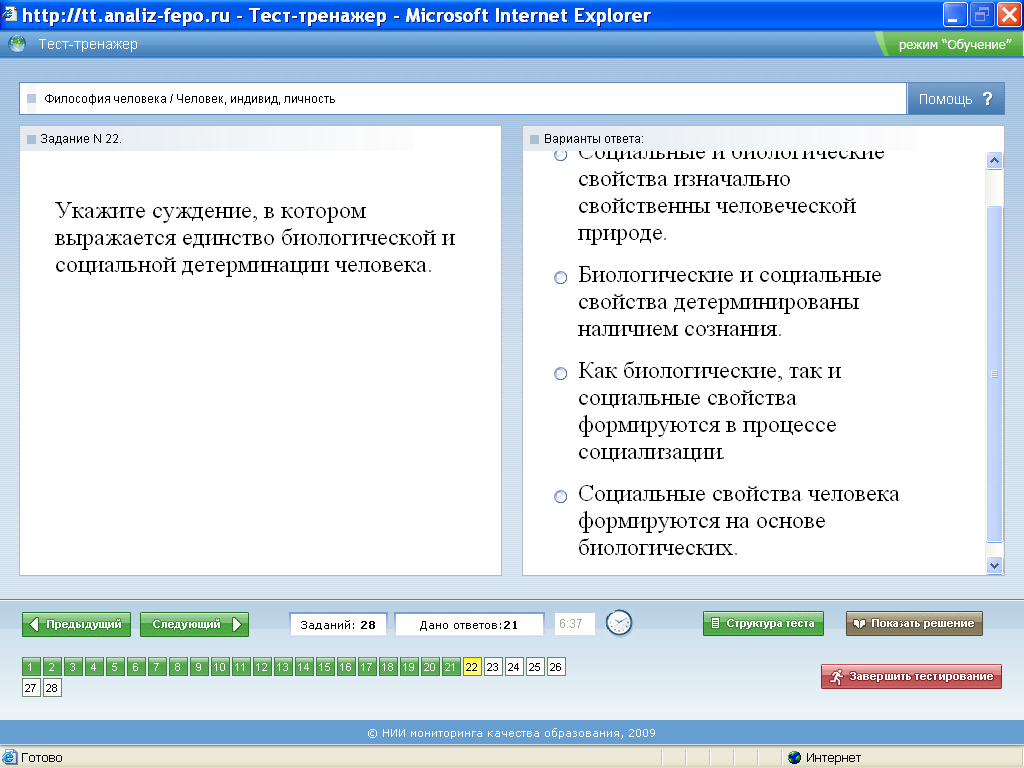Screen dimensions: 1024x768
Task: Jump to question 17
Action: click(366, 667)
